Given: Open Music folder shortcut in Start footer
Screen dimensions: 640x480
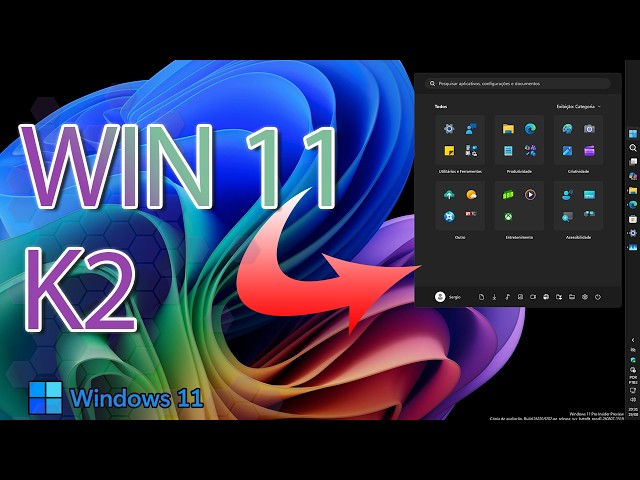Looking at the screenshot, I should (507, 297).
